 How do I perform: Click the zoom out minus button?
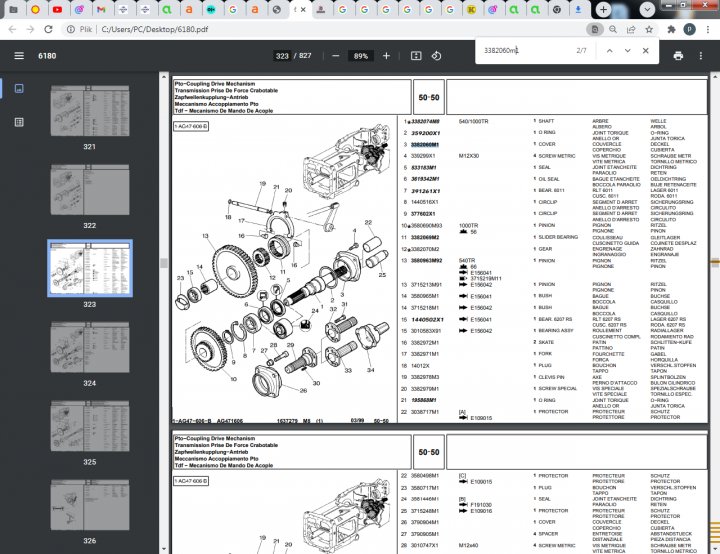tap(335, 56)
